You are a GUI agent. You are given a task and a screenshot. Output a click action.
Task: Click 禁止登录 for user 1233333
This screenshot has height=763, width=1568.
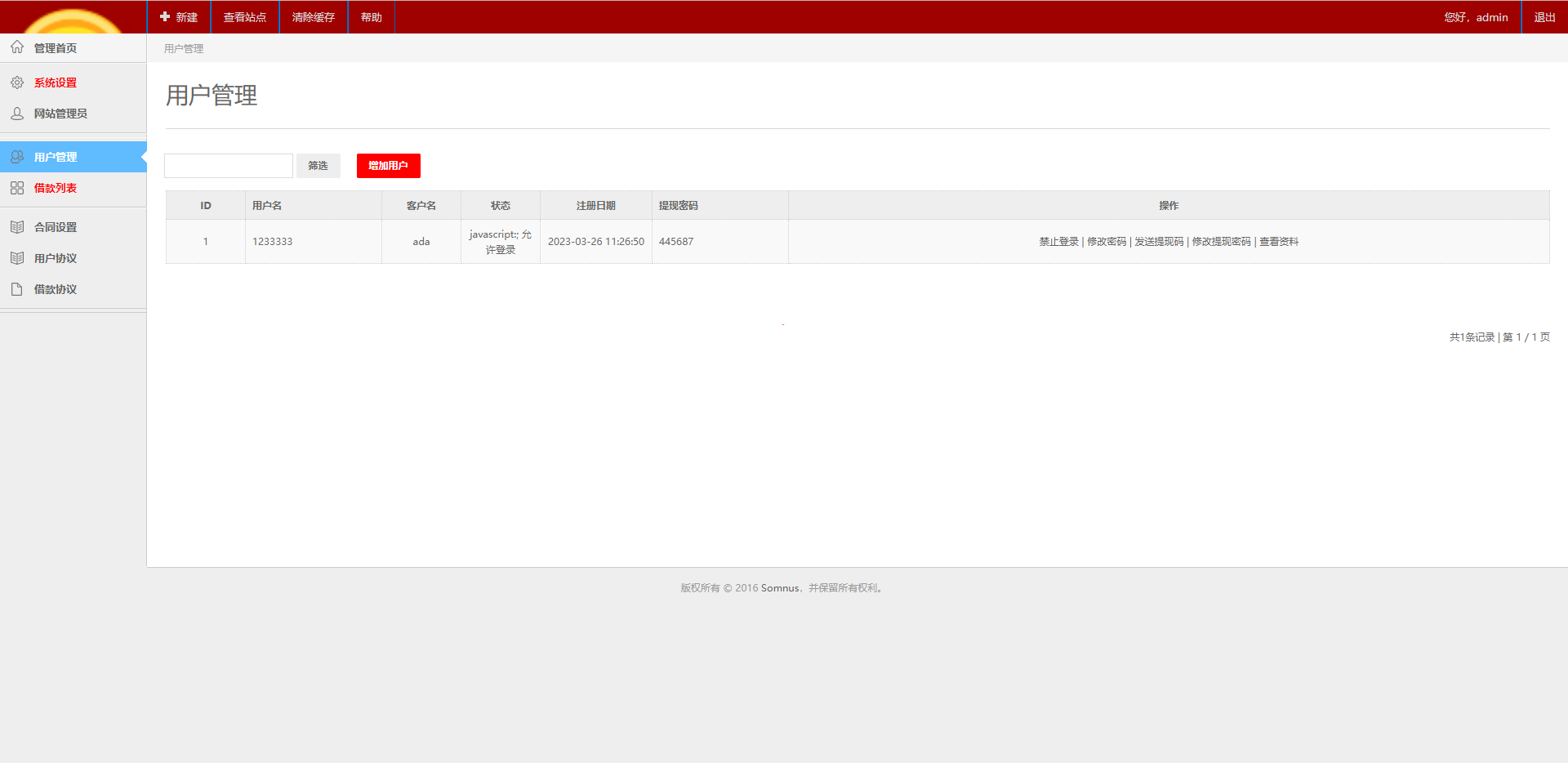pos(1058,242)
